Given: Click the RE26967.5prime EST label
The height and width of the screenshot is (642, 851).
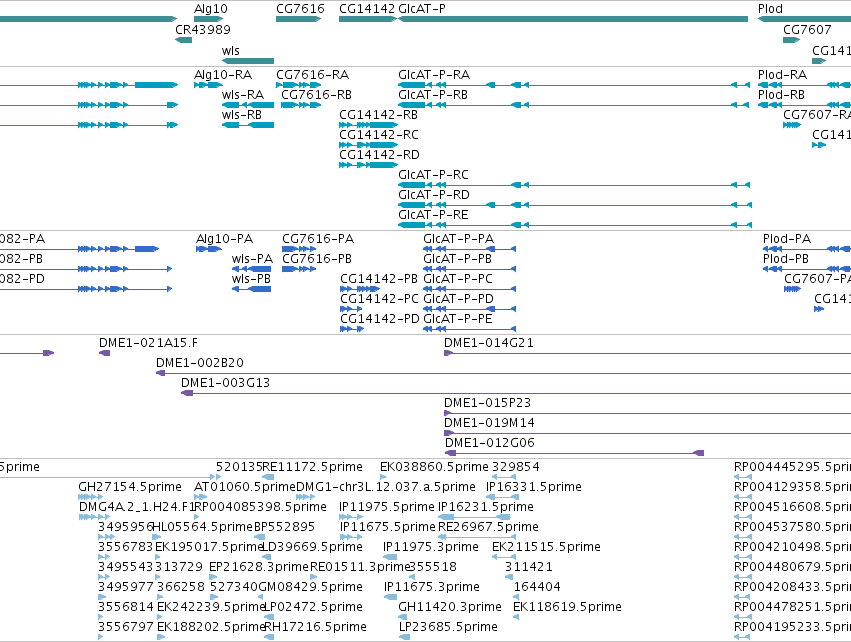Looking at the screenshot, I should [488, 527].
